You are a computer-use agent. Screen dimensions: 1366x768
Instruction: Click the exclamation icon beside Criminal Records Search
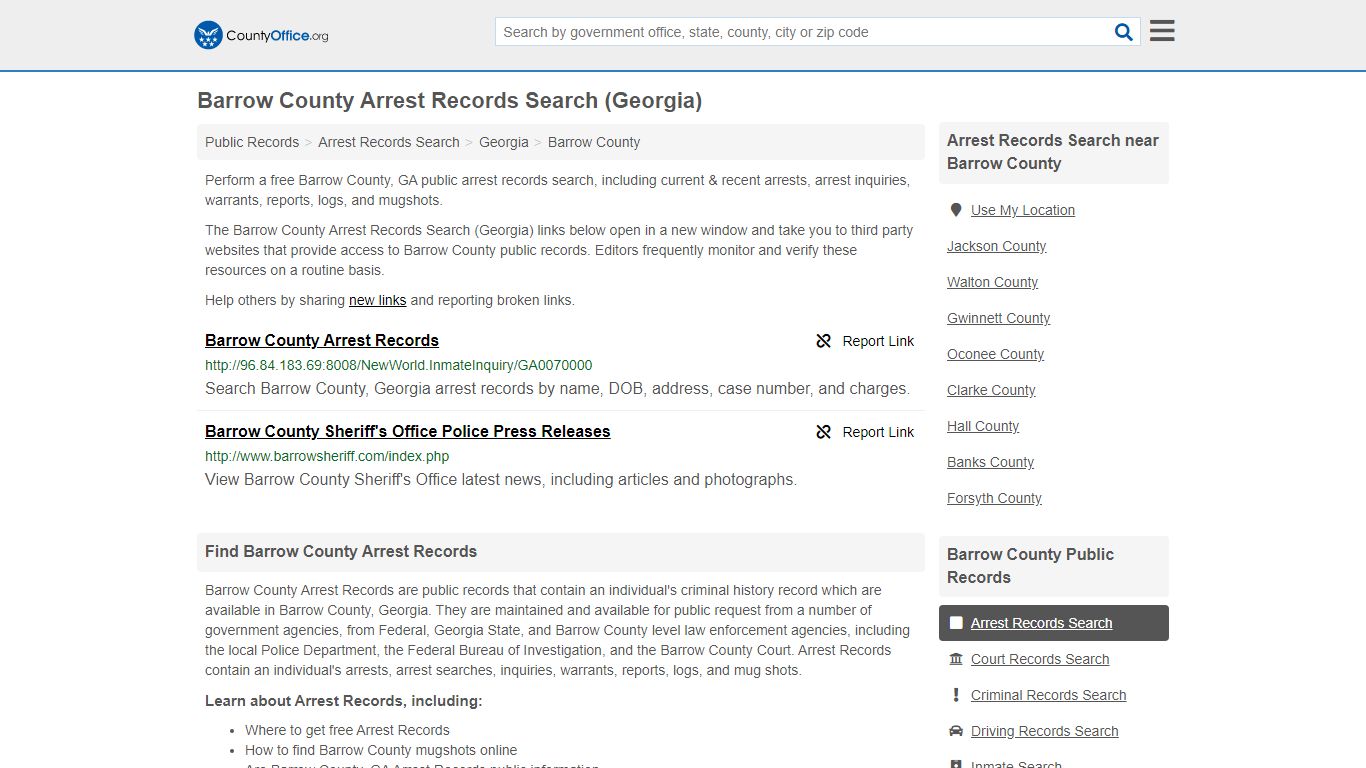956,695
